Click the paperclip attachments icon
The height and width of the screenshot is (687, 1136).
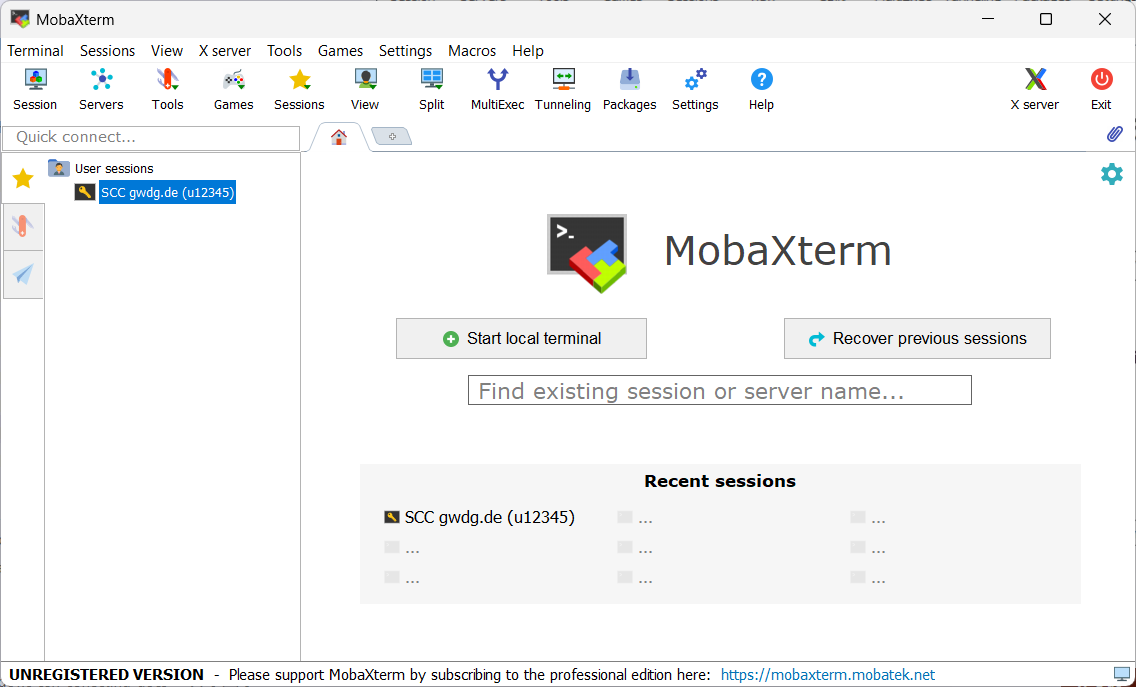click(x=1114, y=133)
